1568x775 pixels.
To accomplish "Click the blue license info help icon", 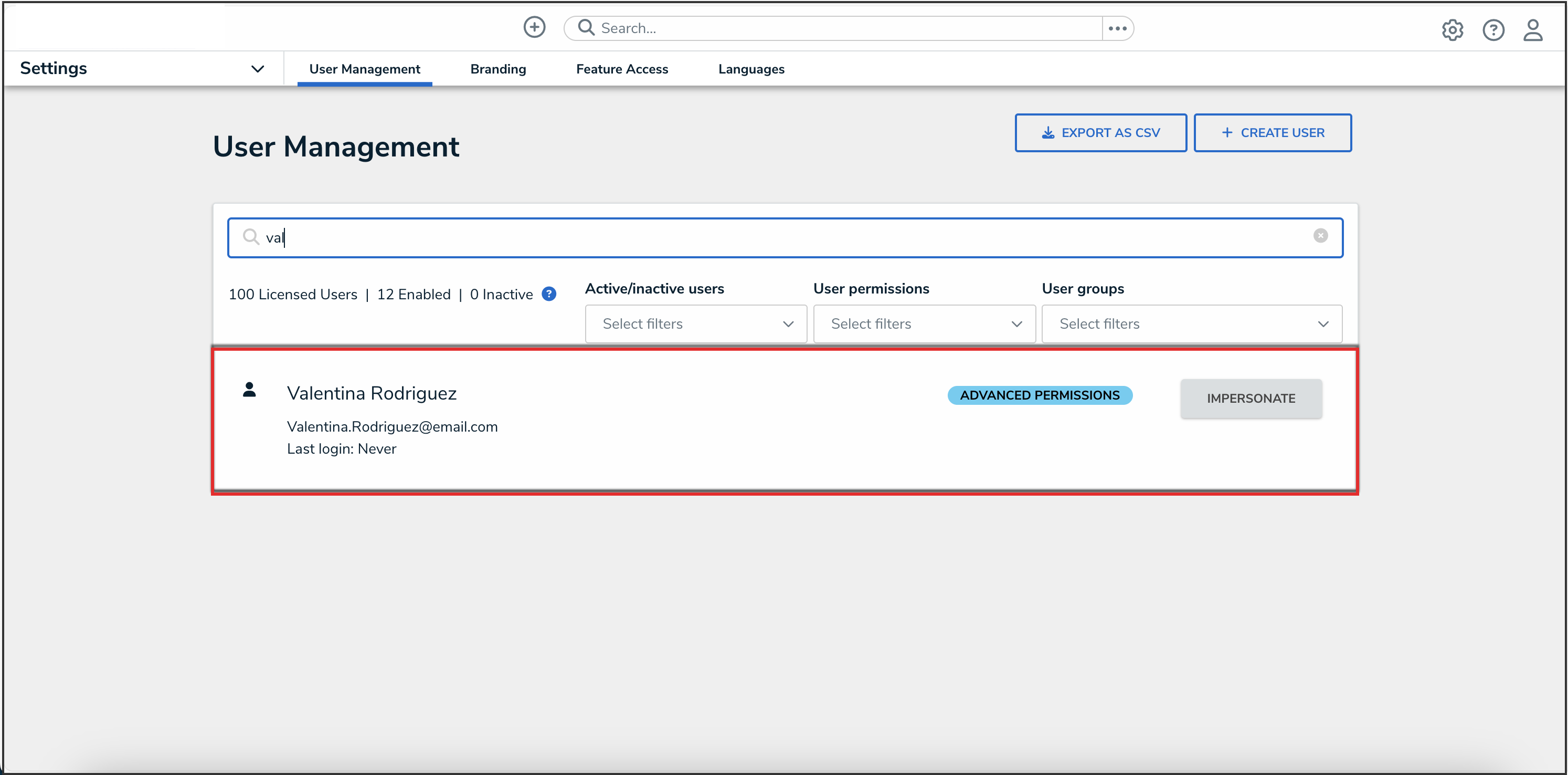I will pyautogui.click(x=549, y=294).
